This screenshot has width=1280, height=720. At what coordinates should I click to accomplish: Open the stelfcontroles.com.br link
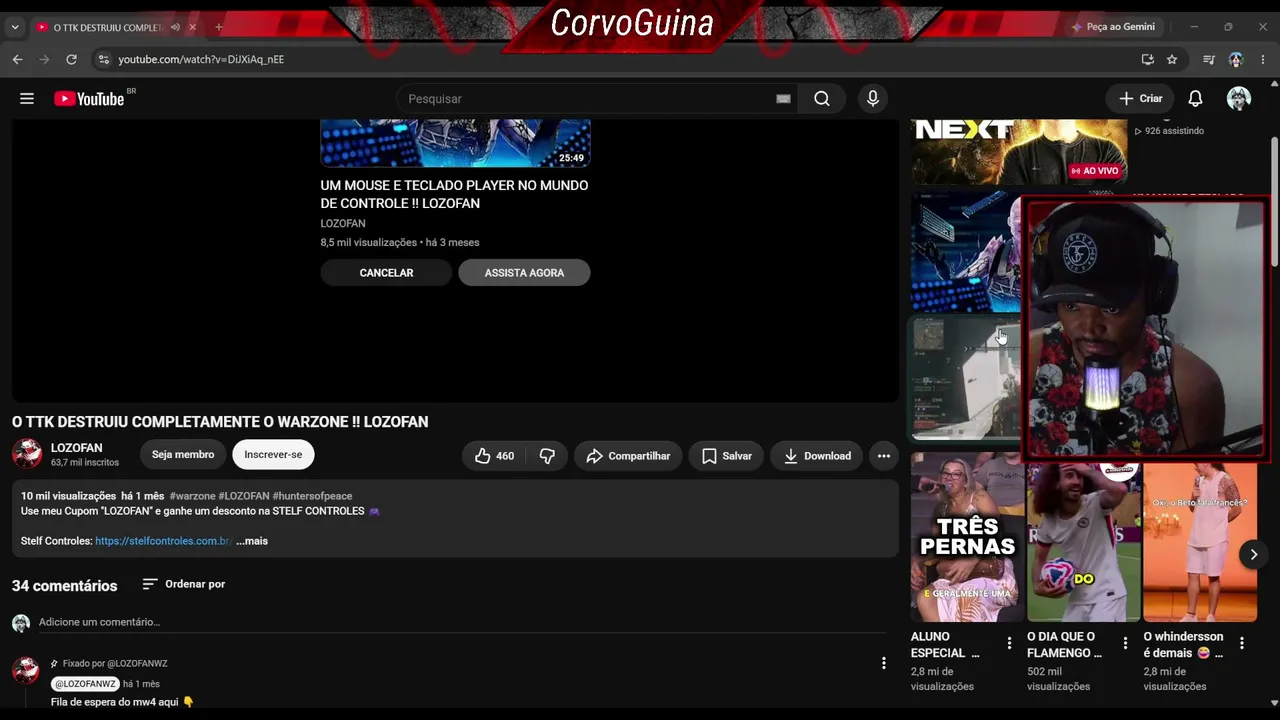(163, 541)
